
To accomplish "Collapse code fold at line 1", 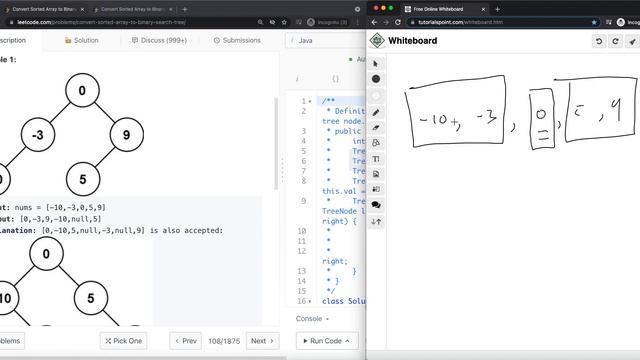I will pos(310,101).
